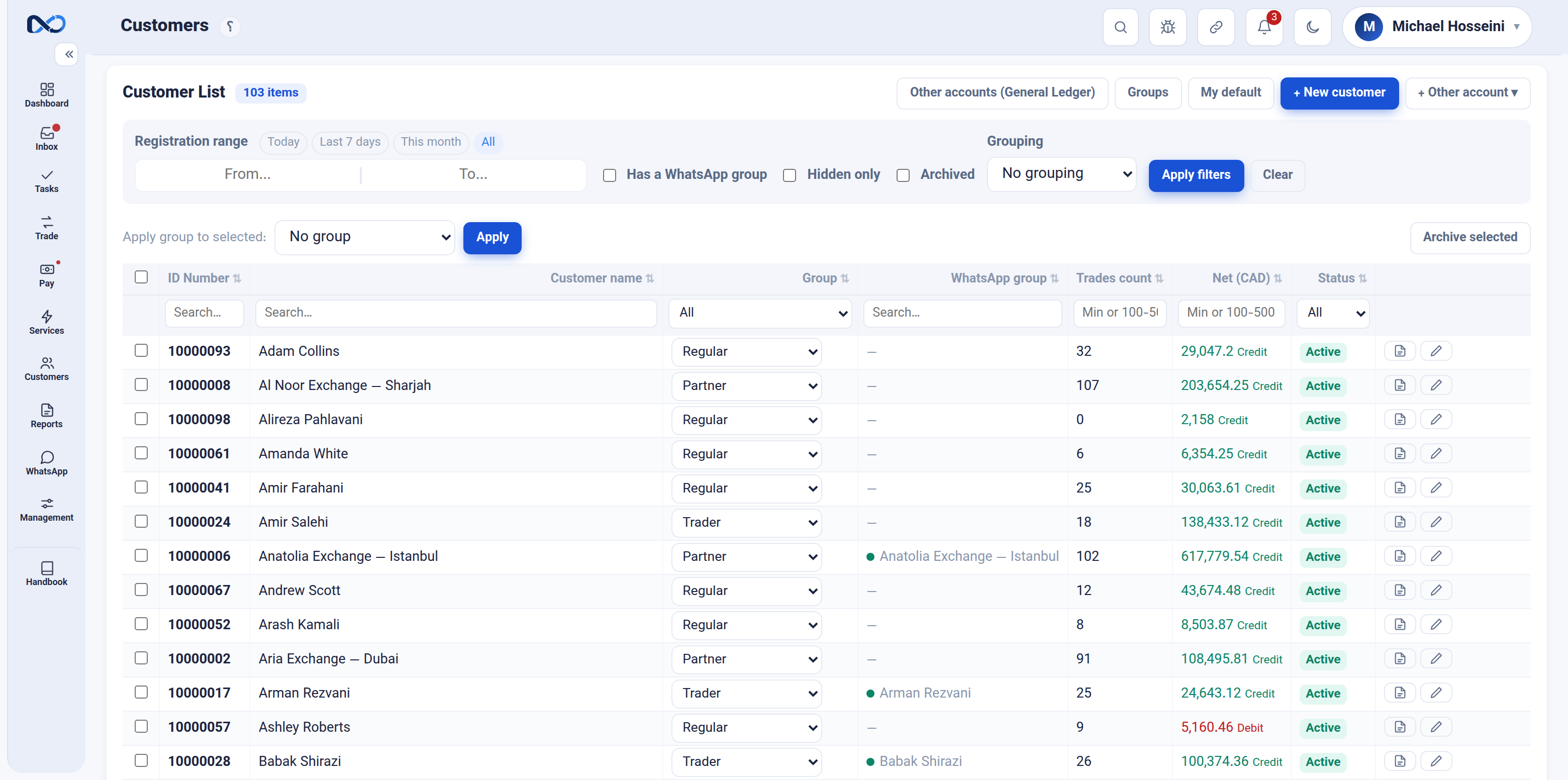Screen dimensions: 1568x780
Task: Click Apply filters button
Action: (1196, 175)
